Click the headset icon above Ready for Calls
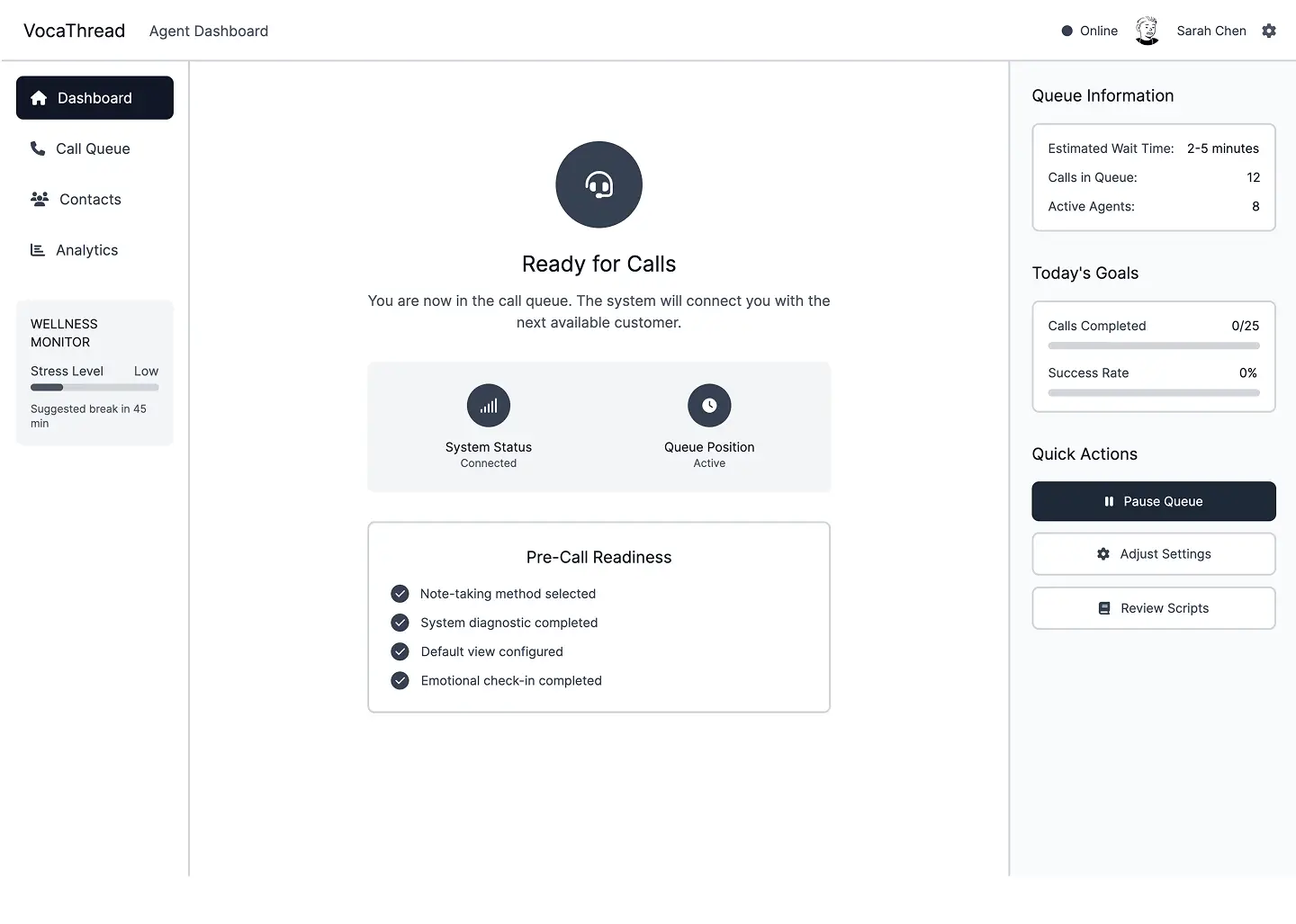The height and width of the screenshot is (924, 1296). point(598,184)
